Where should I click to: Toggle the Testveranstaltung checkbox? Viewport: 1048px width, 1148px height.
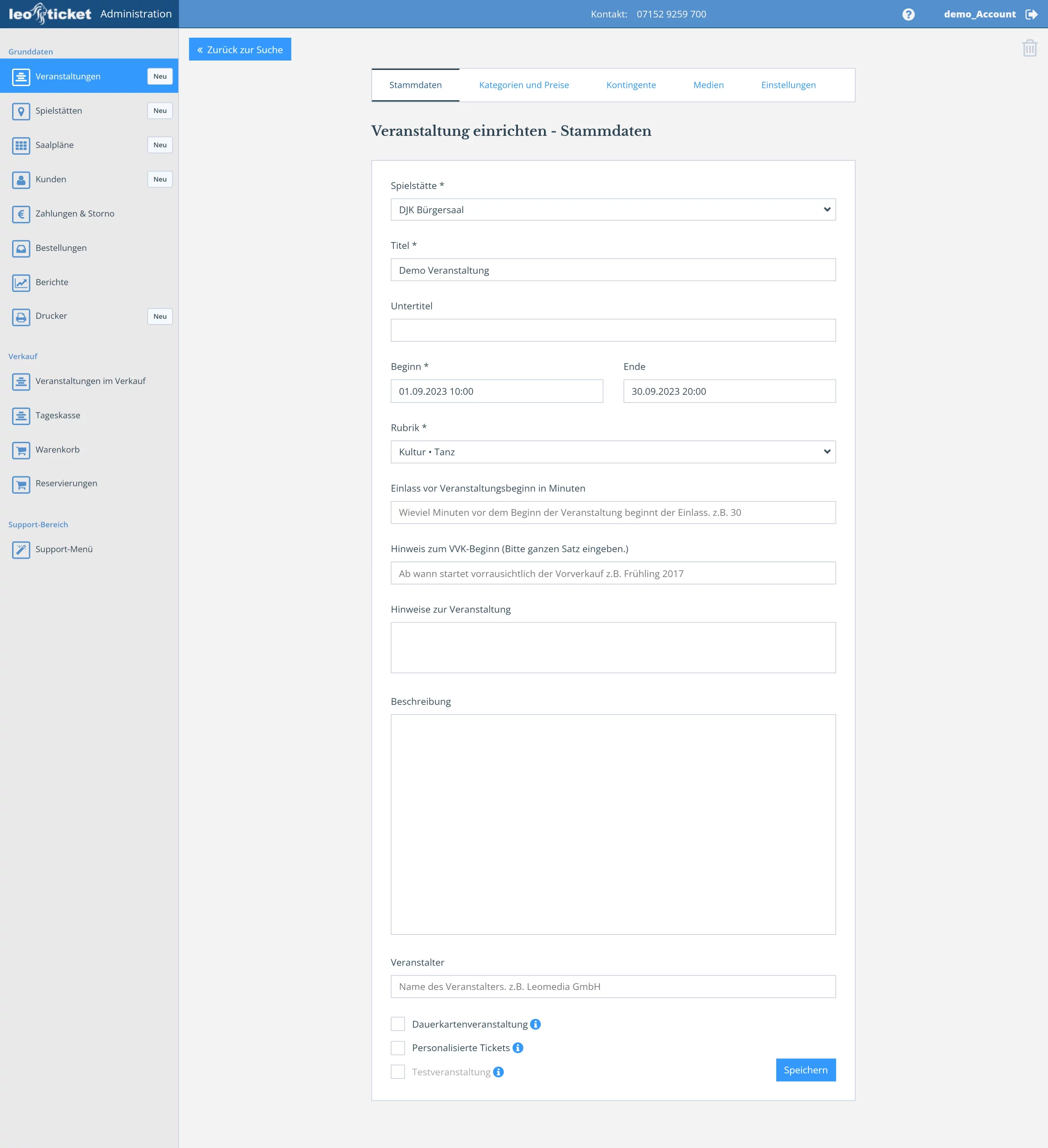click(x=398, y=1072)
